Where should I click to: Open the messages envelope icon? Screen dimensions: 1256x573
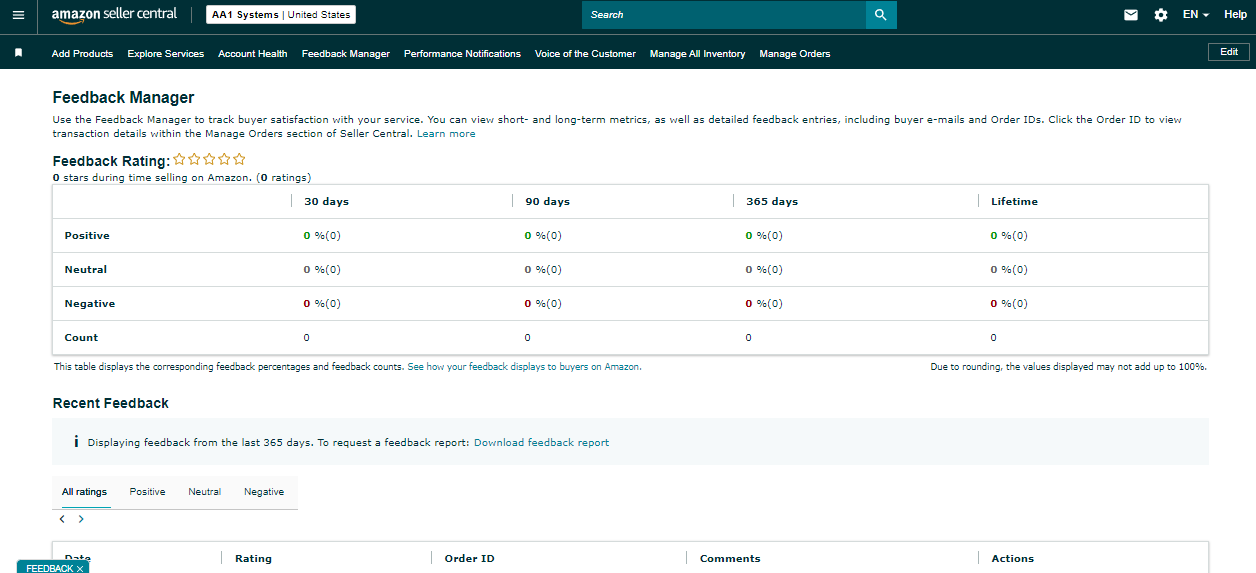point(1131,15)
